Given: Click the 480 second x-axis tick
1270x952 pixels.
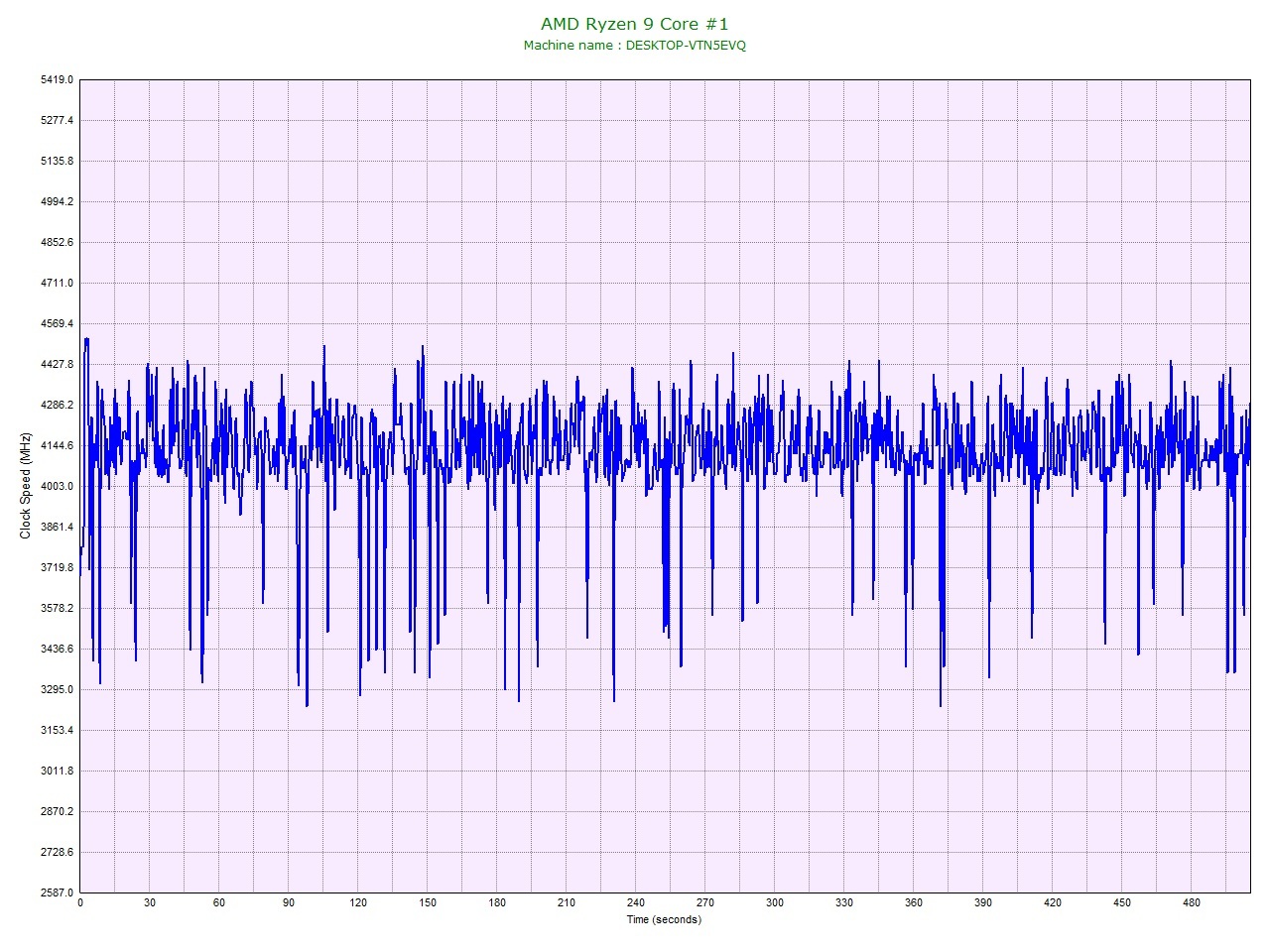Looking at the screenshot, I should point(1192,903).
